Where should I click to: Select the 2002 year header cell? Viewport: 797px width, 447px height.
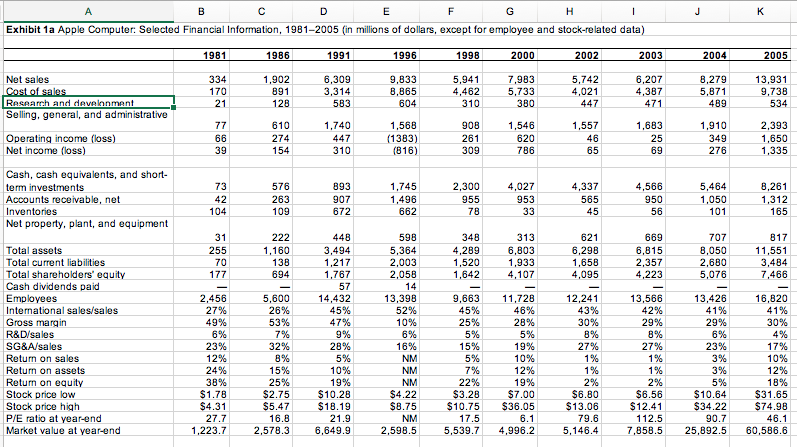coord(569,55)
